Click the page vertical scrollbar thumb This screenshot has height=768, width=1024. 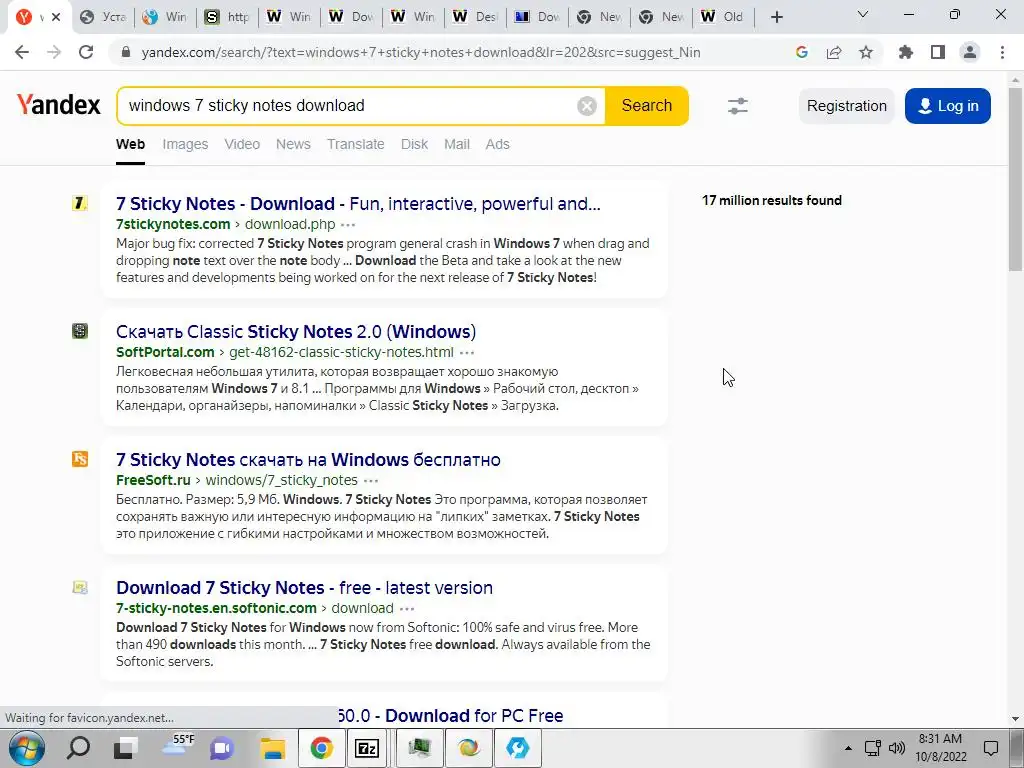click(x=1015, y=180)
